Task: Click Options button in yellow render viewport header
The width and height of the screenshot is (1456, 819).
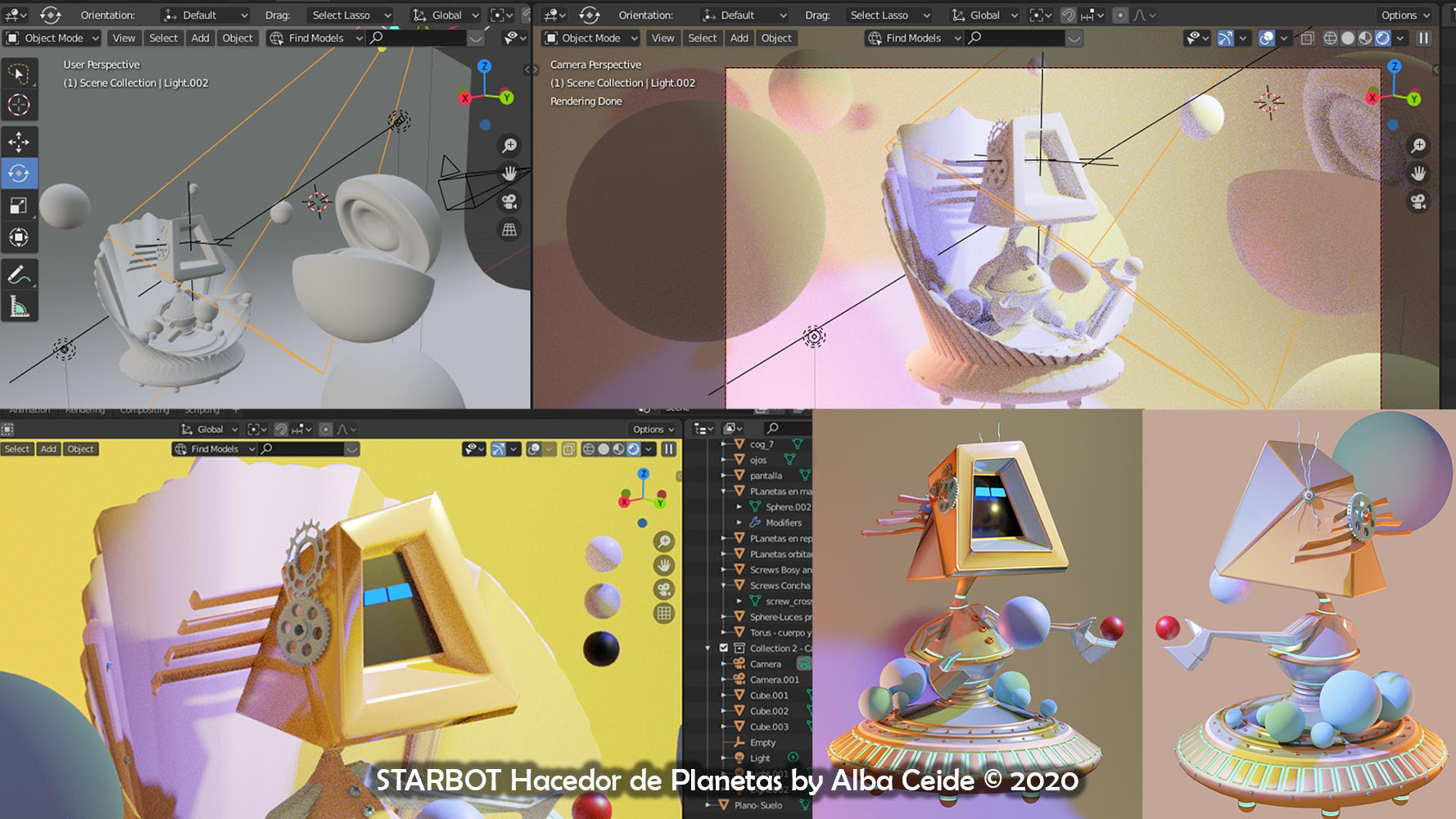Action: (x=653, y=429)
